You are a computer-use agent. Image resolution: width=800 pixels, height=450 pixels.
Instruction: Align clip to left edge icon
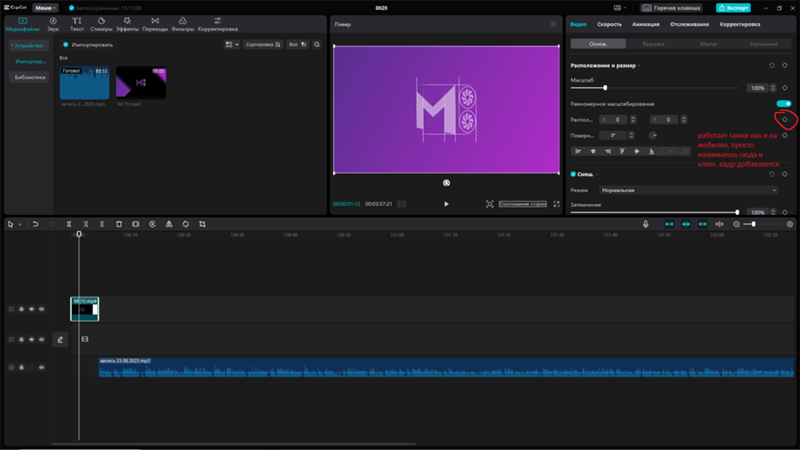[578, 151]
